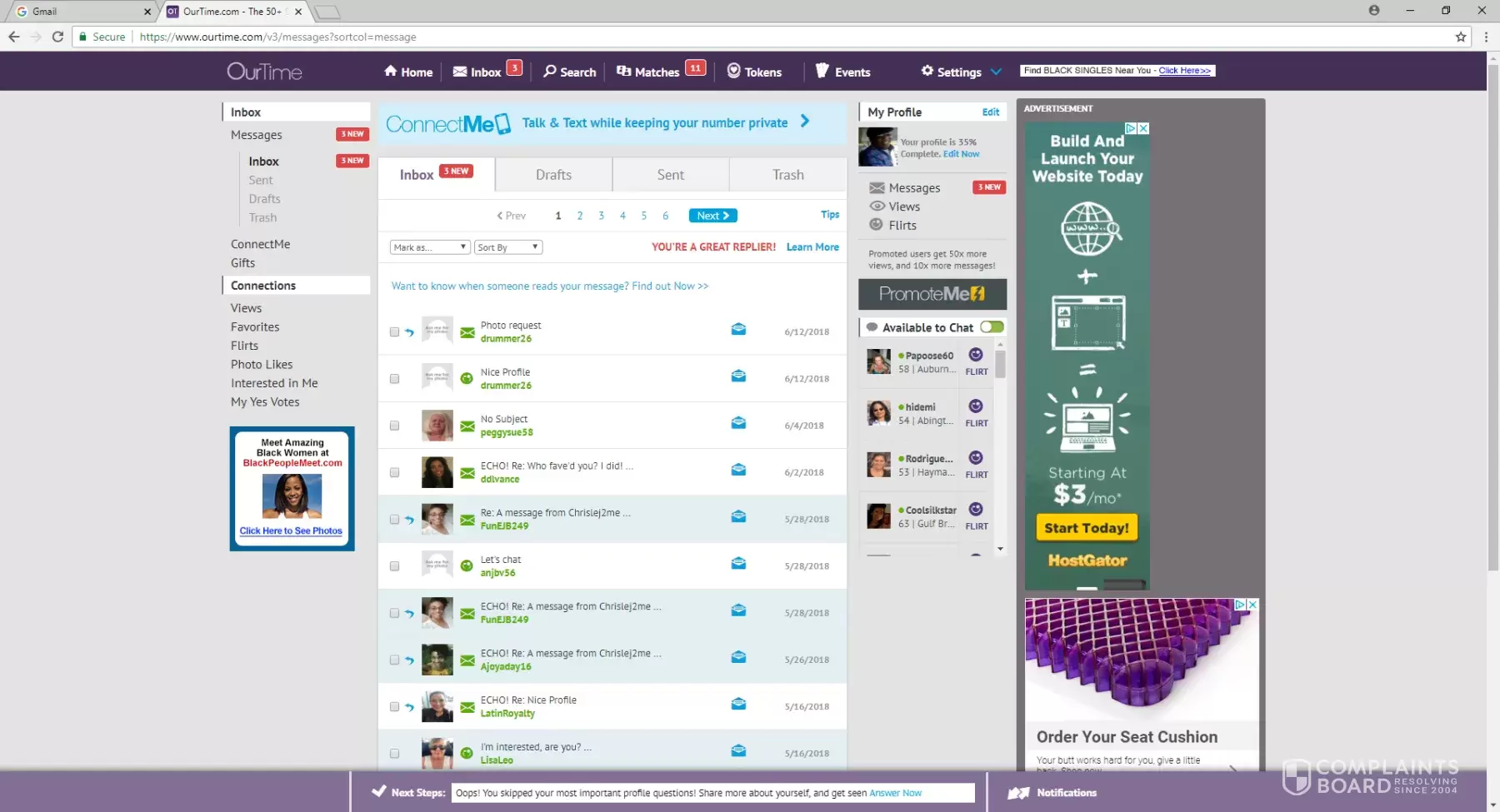Click Flirt icon for Rodrigue...
Viewport: 1500px width, 812px height.
[976, 458]
